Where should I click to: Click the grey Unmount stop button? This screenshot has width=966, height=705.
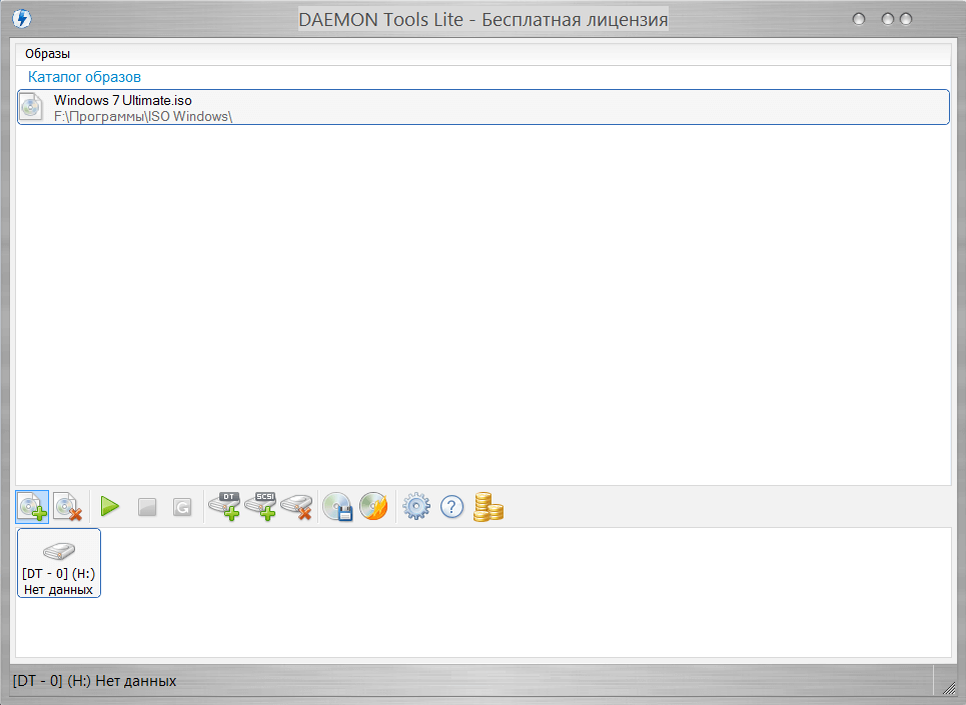pos(147,507)
